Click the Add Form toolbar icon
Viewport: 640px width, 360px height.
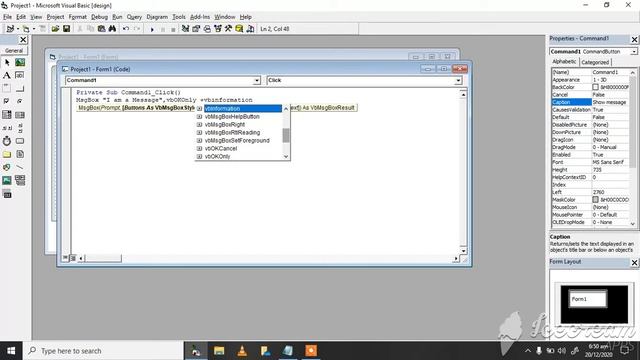pos(26,29)
